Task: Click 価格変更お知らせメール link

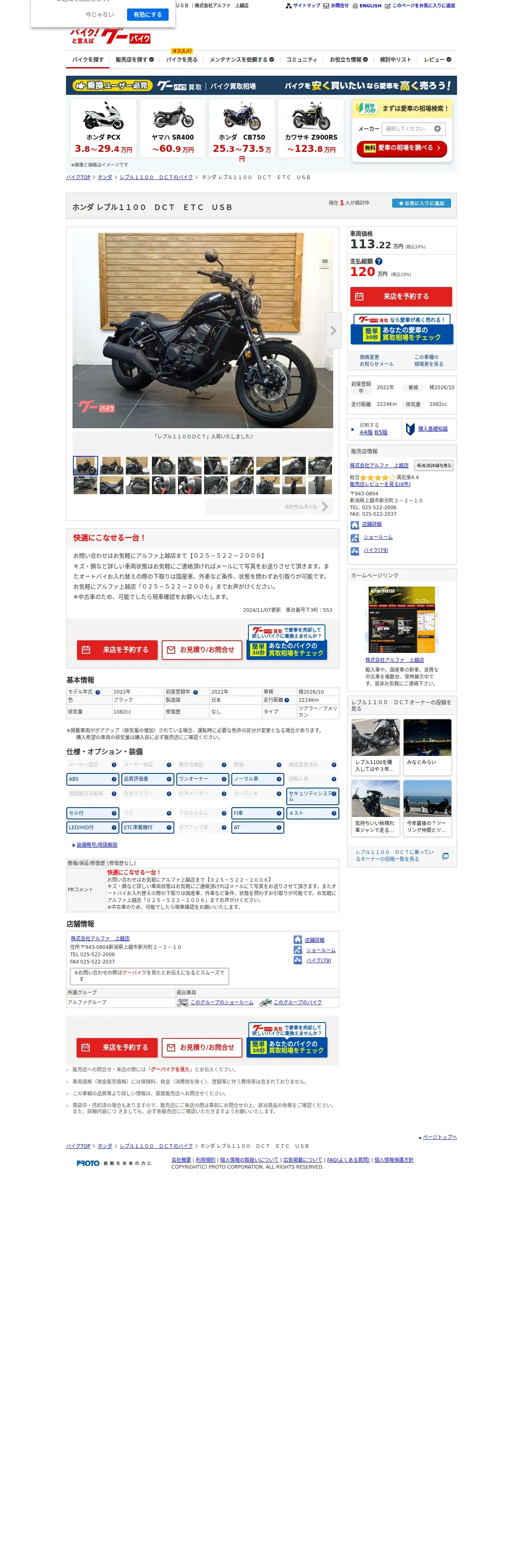Action: 376,360
